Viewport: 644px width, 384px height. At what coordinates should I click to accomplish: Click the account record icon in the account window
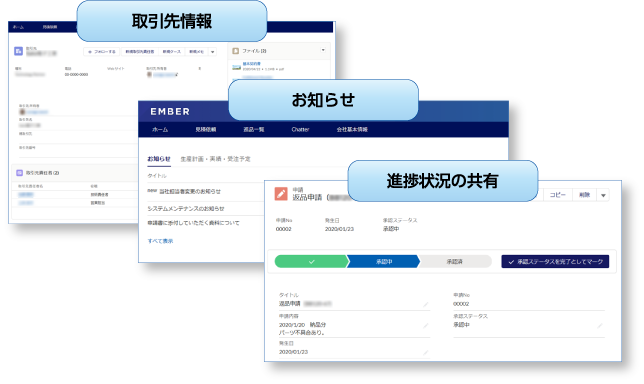click(x=18, y=51)
